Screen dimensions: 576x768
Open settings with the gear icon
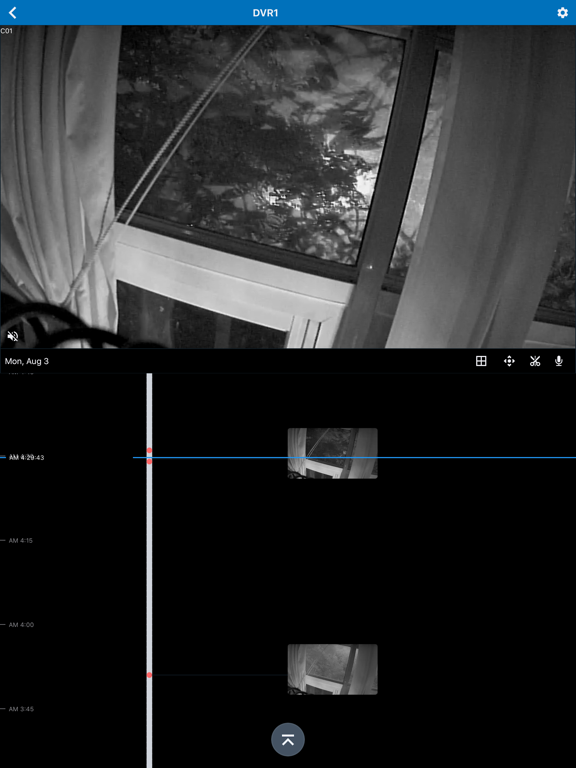click(562, 13)
